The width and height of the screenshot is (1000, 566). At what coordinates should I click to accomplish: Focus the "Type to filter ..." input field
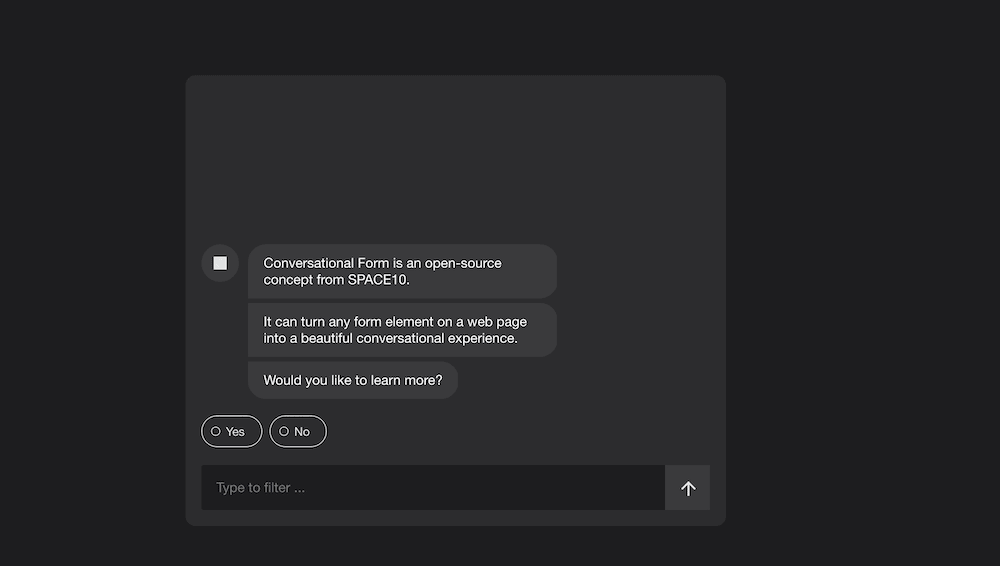coord(433,488)
